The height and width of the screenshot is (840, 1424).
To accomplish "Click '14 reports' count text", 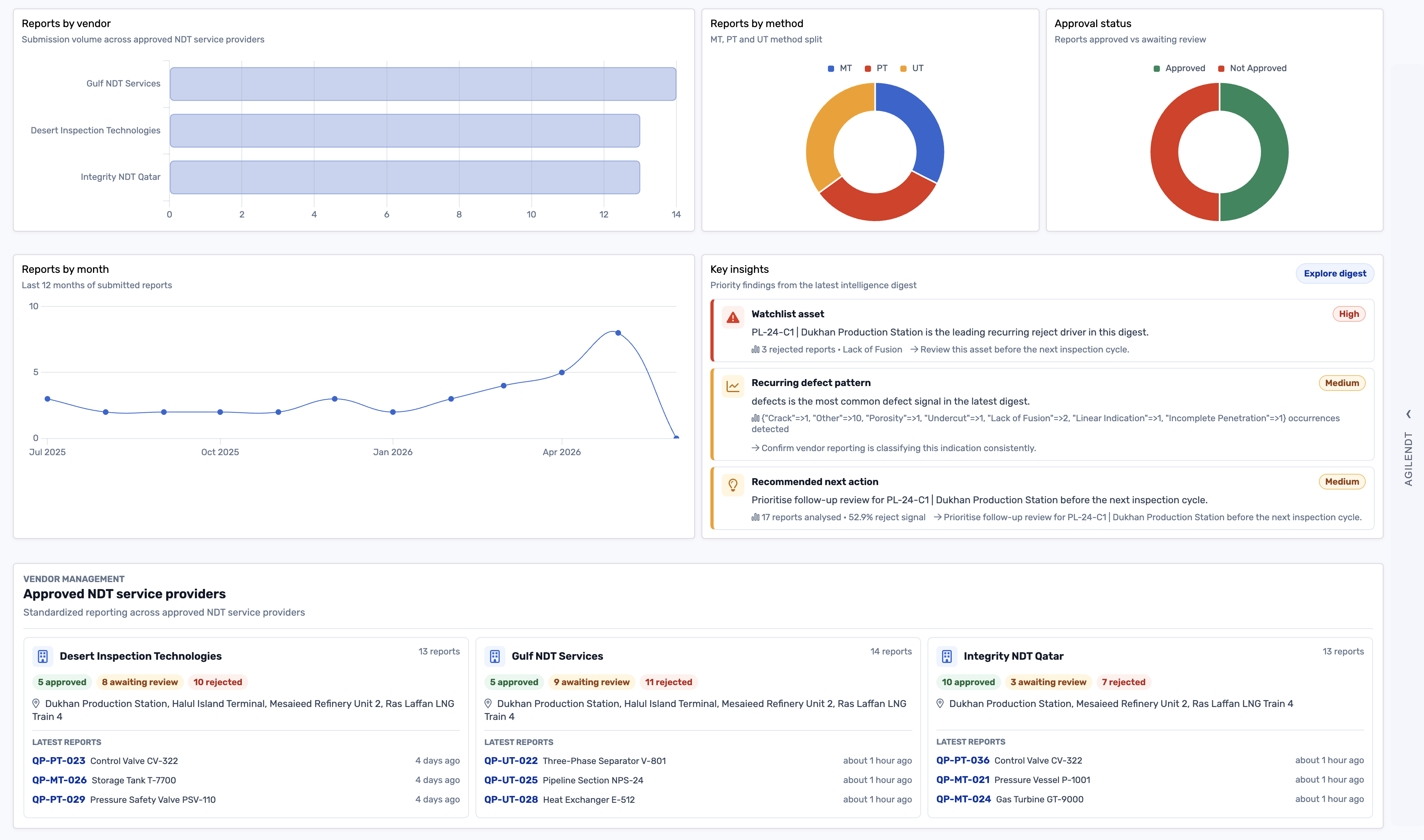I will (x=891, y=652).
